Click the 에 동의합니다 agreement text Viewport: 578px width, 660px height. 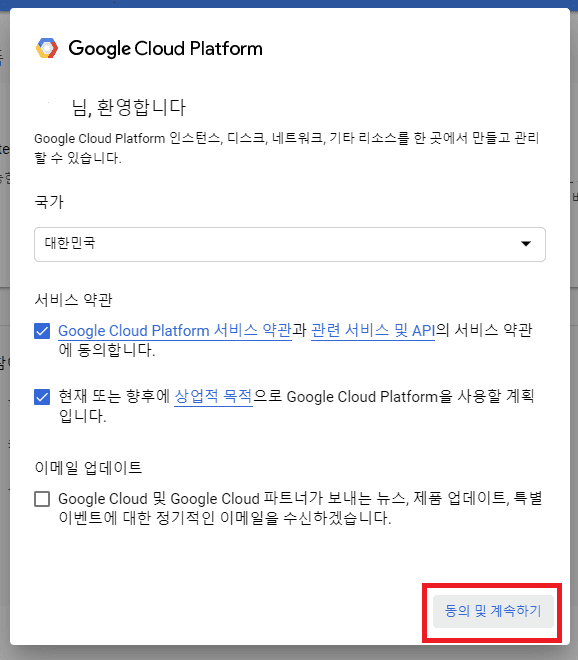click(x=107, y=350)
